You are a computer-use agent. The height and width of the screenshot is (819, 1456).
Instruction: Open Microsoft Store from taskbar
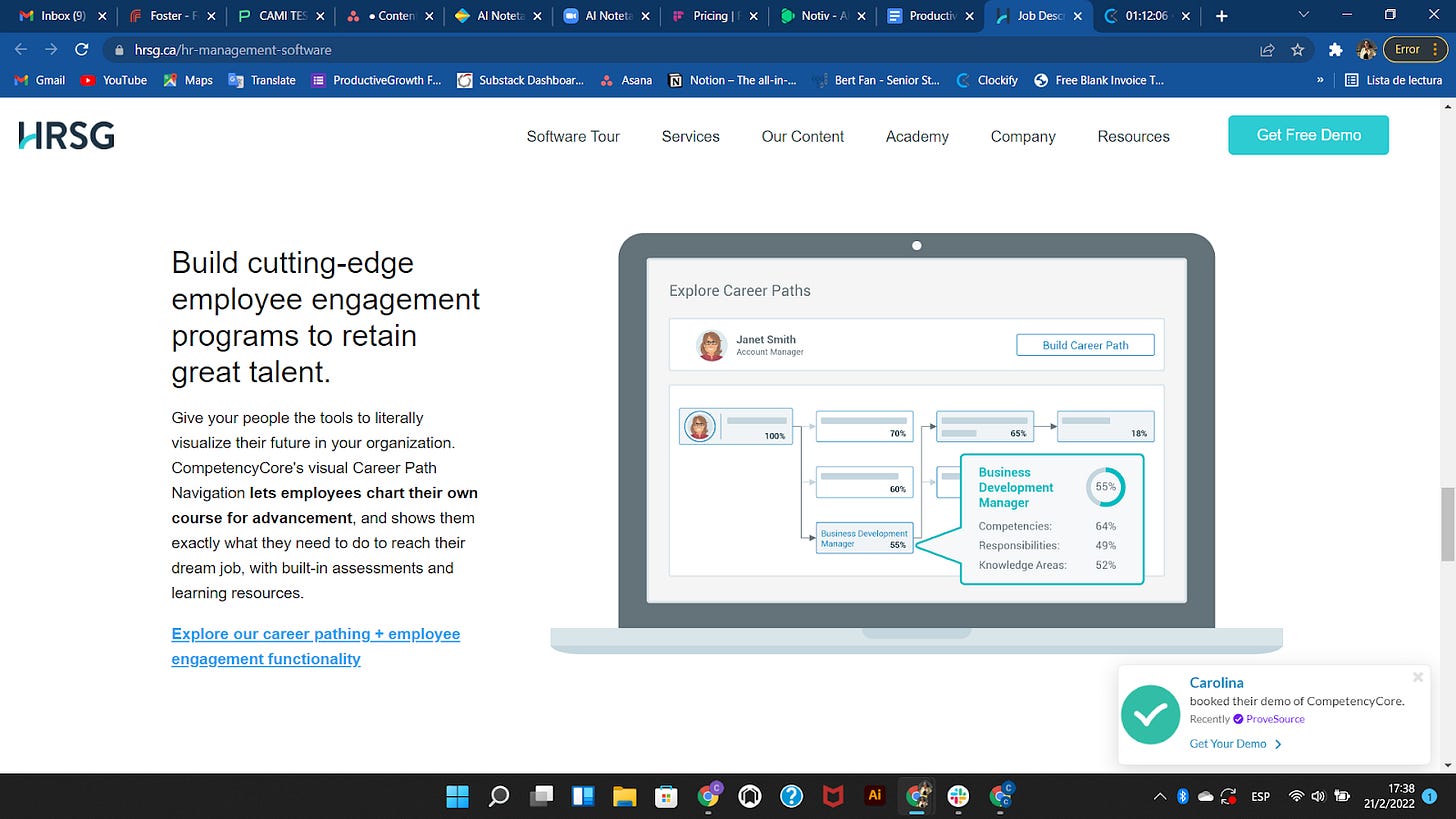(x=666, y=796)
